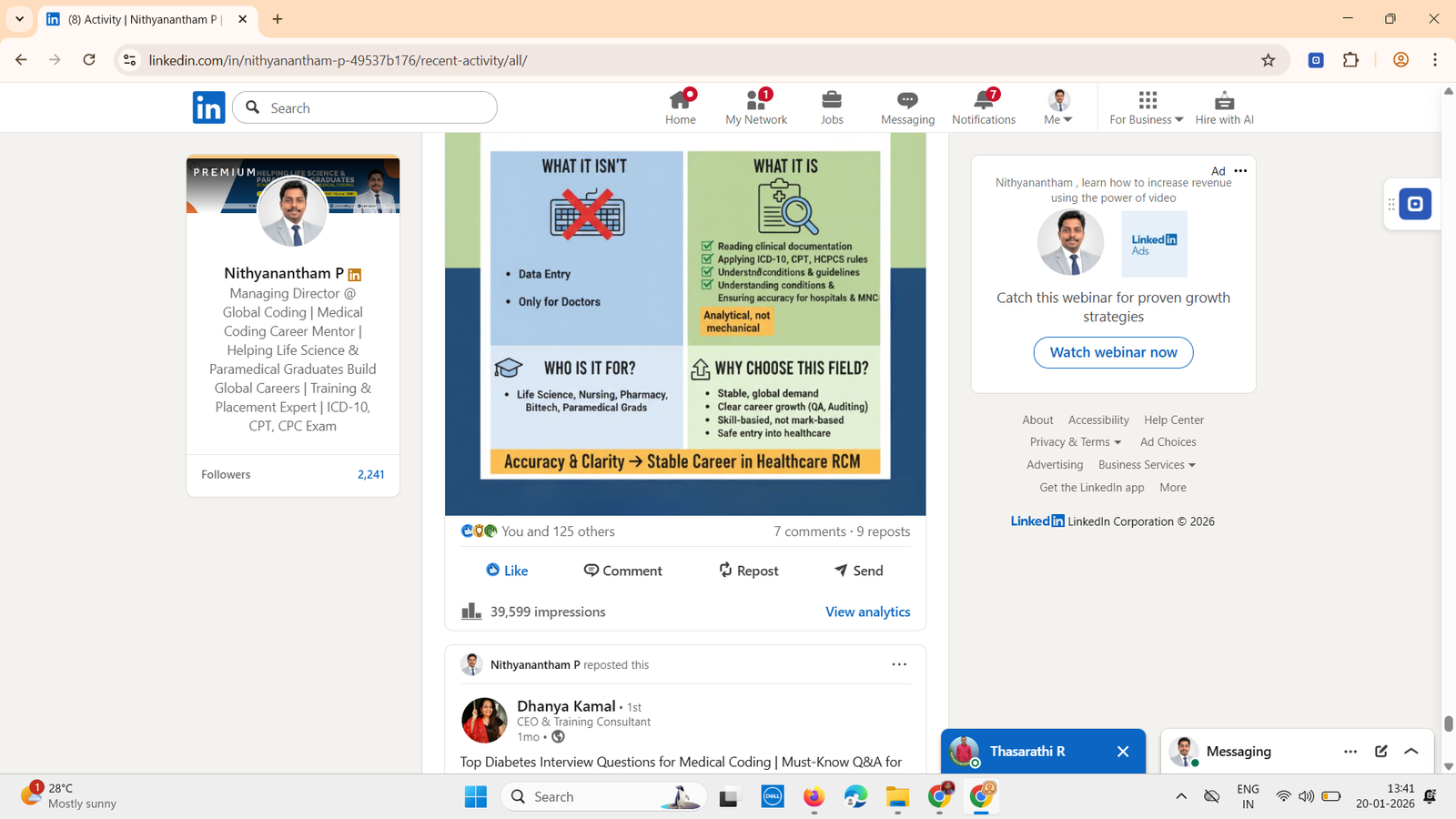This screenshot has width=1456, height=819.
Task: Send the post via Send icon
Action: [841, 570]
